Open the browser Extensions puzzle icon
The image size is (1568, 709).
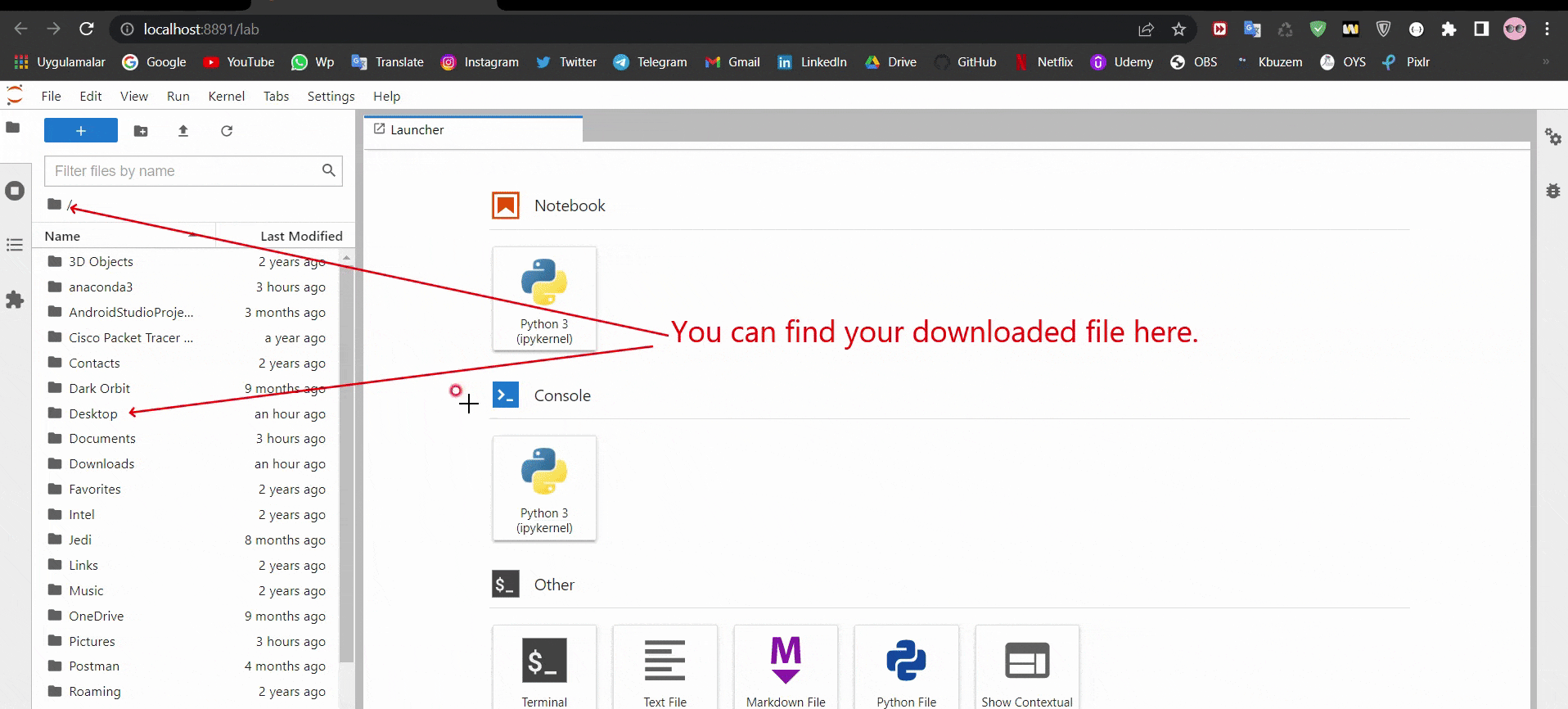(1449, 29)
